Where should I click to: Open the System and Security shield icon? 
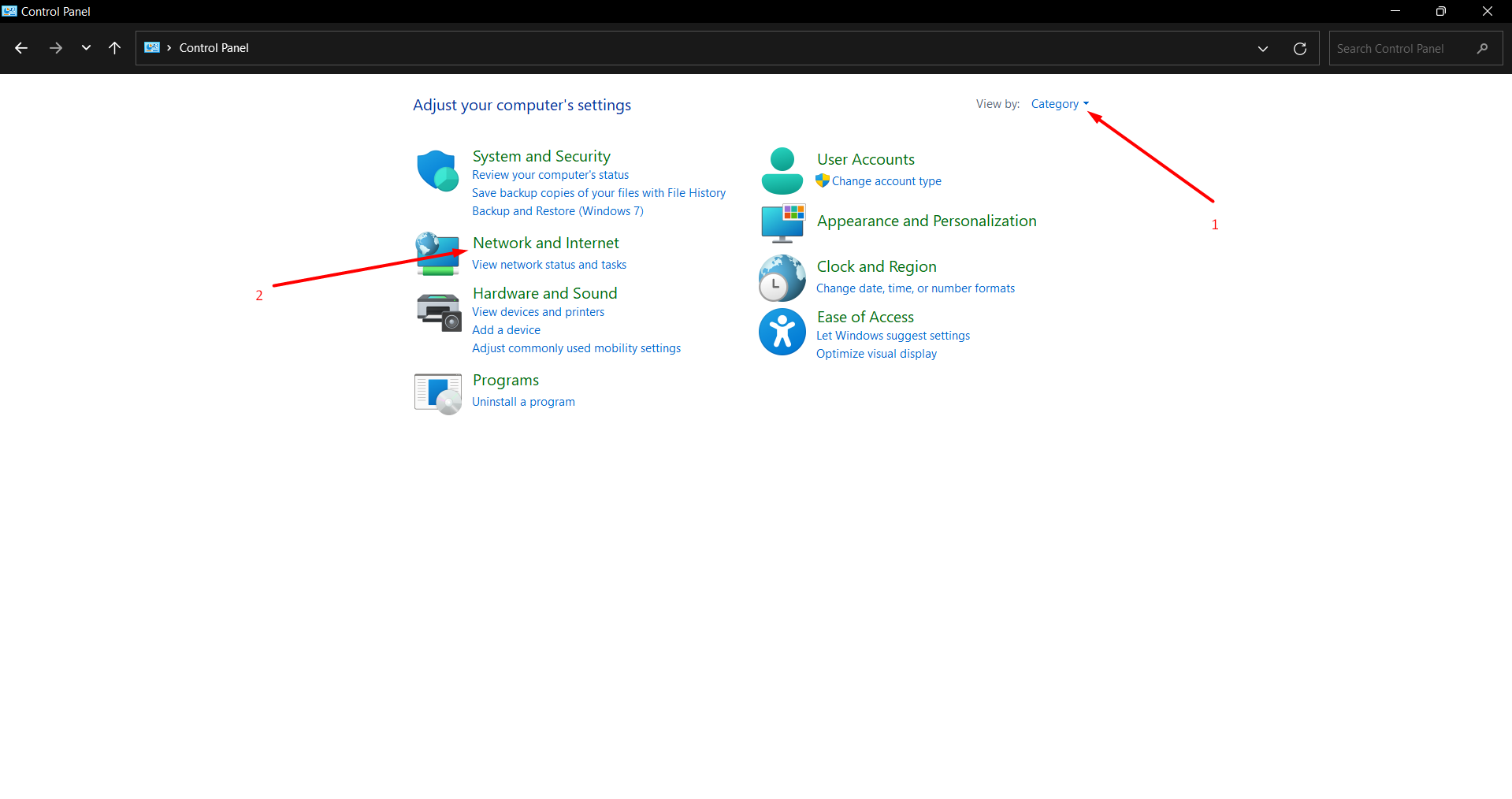click(437, 171)
